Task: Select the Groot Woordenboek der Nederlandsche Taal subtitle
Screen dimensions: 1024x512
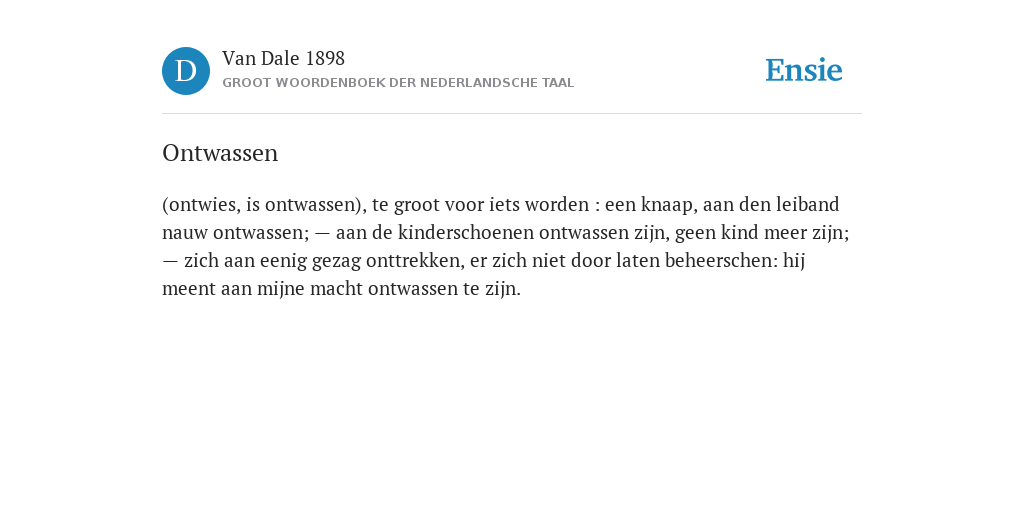Action: point(398,83)
